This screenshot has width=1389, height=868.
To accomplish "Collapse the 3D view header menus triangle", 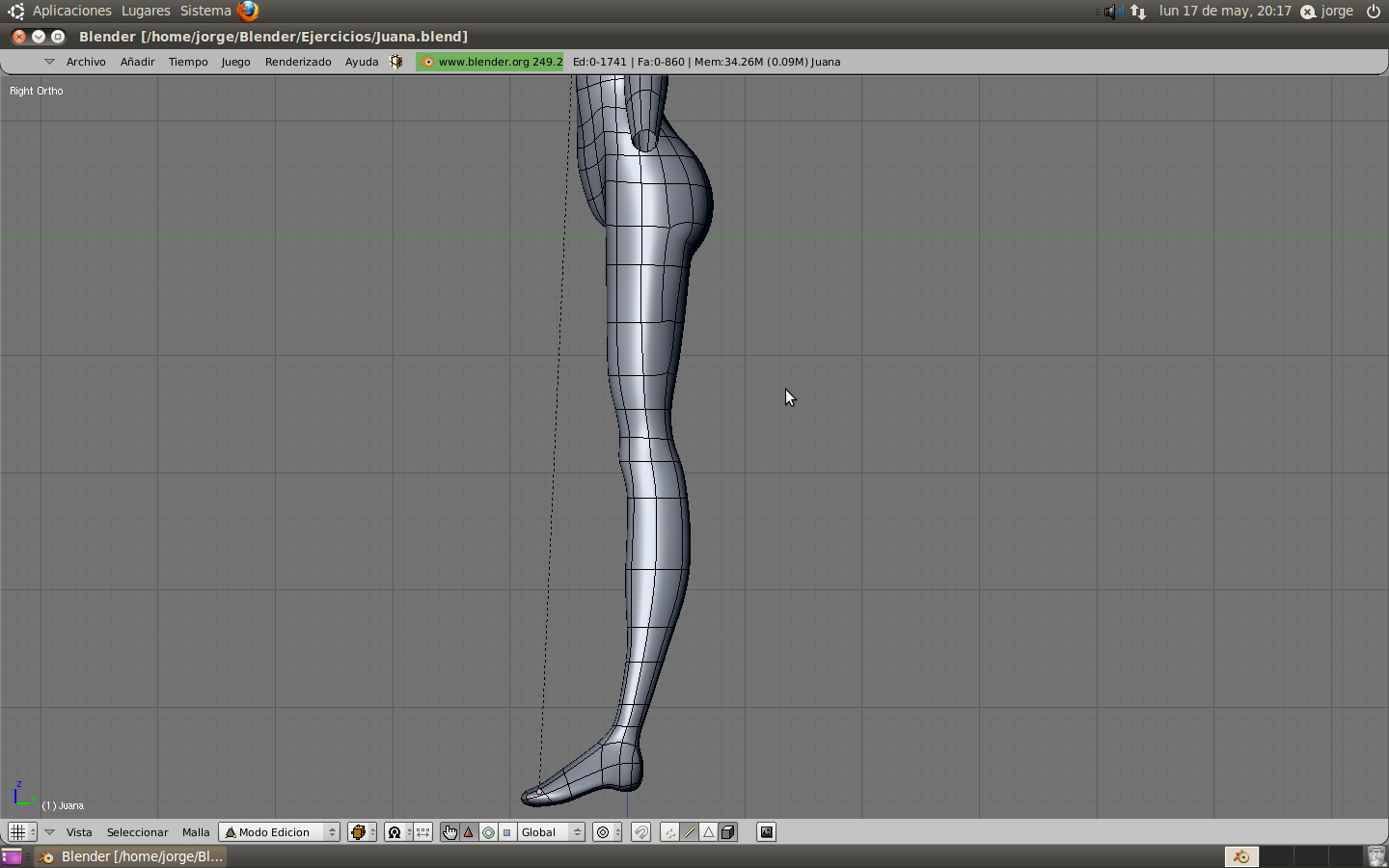I will (x=49, y=832).
